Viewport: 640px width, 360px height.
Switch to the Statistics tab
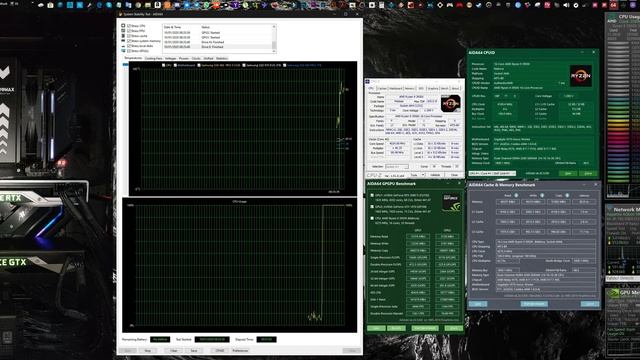point(222,58)
